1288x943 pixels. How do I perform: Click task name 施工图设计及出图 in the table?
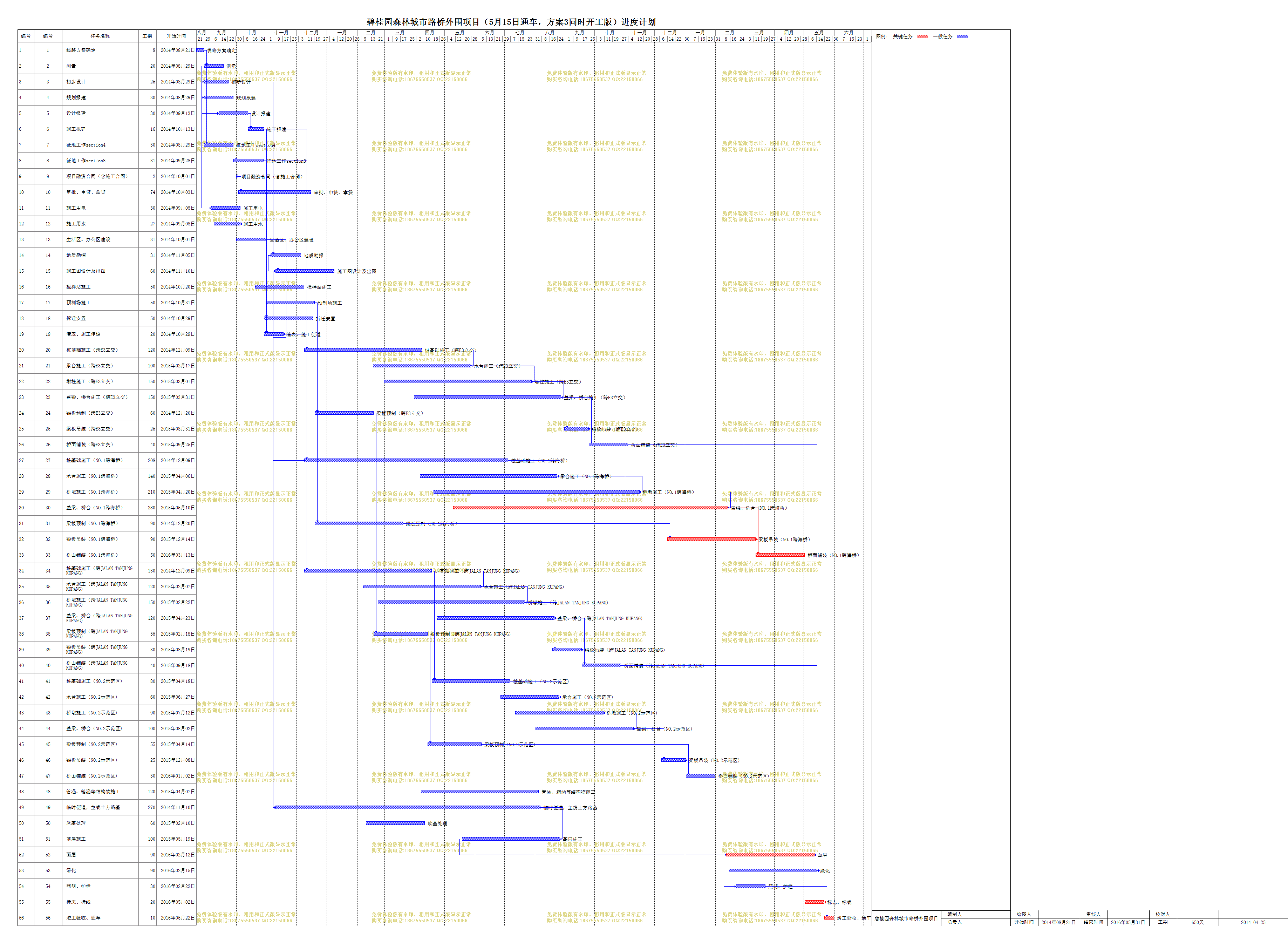point(86,271)
